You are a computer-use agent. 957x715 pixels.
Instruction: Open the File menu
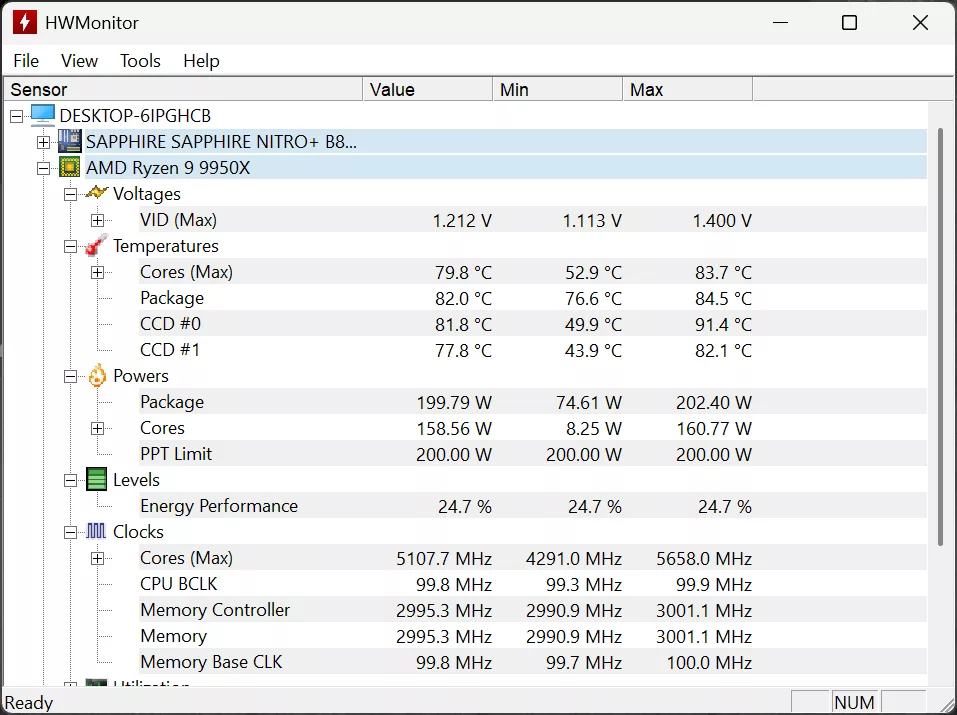click(26, 60)
